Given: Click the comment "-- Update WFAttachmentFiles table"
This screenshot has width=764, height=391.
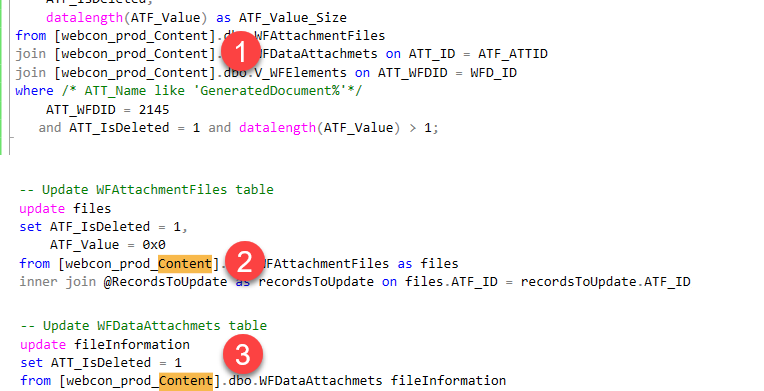Looking at the screenshot, I should pyautogui.click(x=146, y=190).
